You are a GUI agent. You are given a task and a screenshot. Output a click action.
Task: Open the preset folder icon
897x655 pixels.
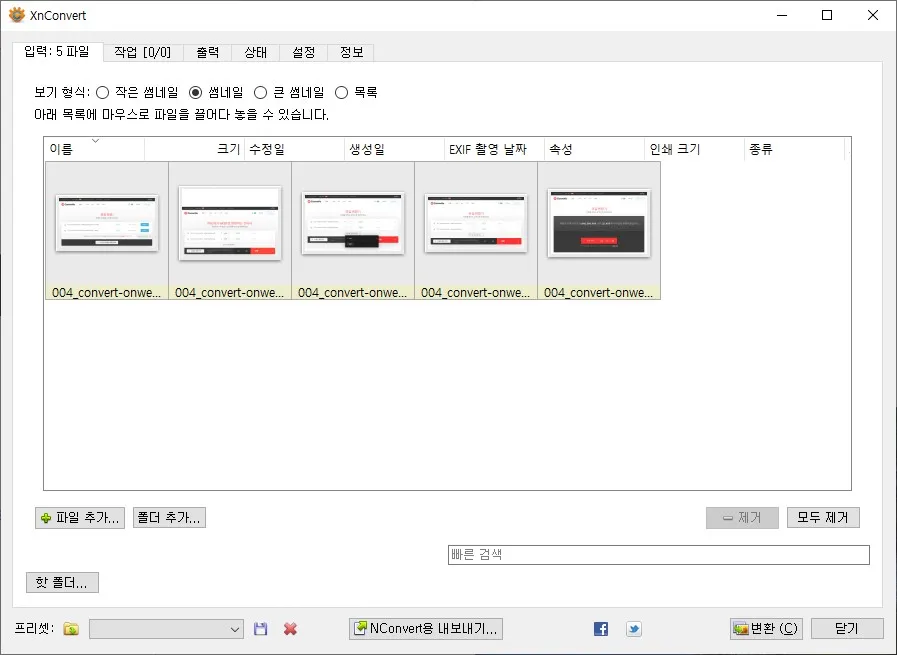point(71,629)
